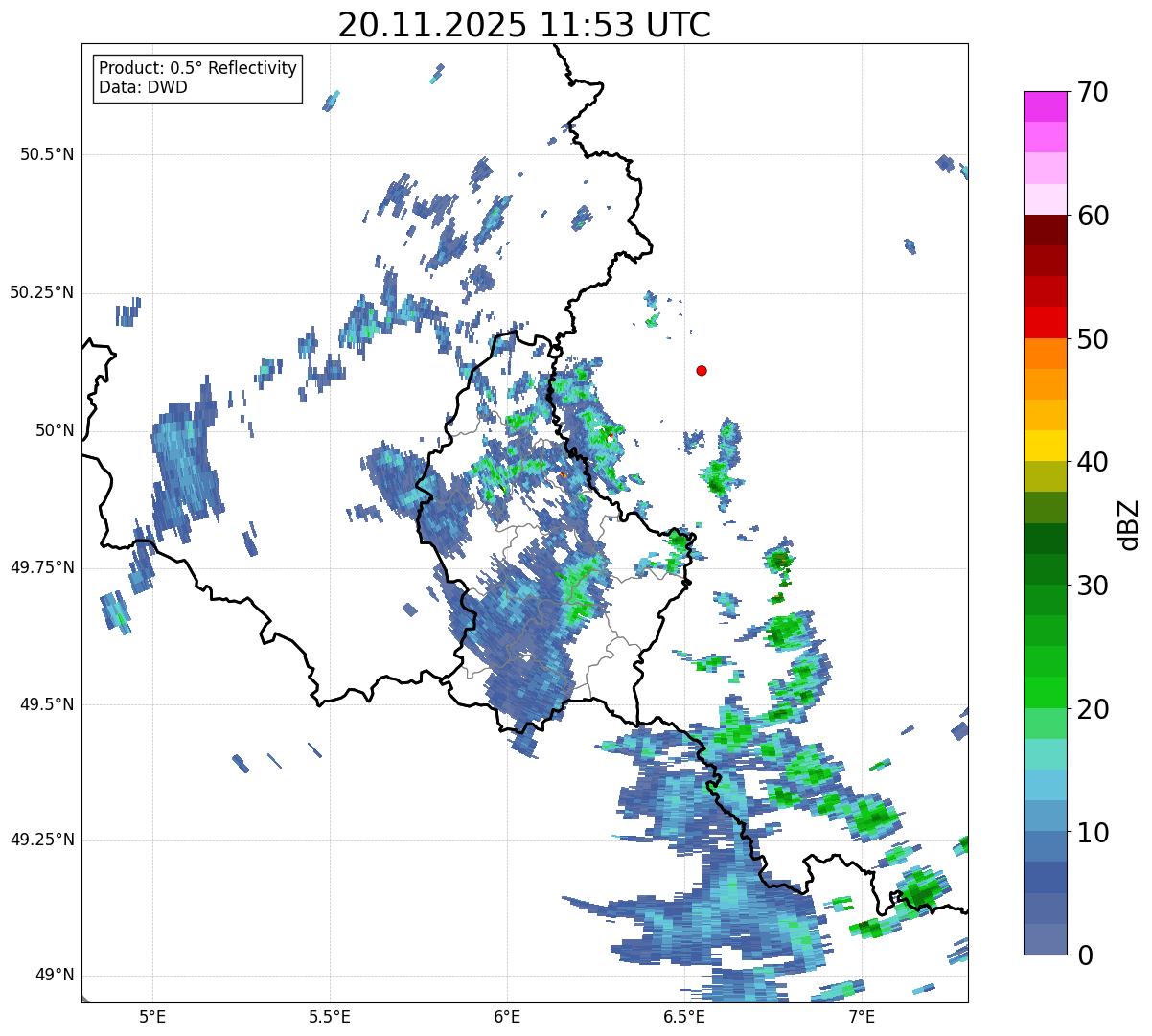
Task: Click the '5°E' longitude label
Action: pyautogui.click(x=153, y=1017)
